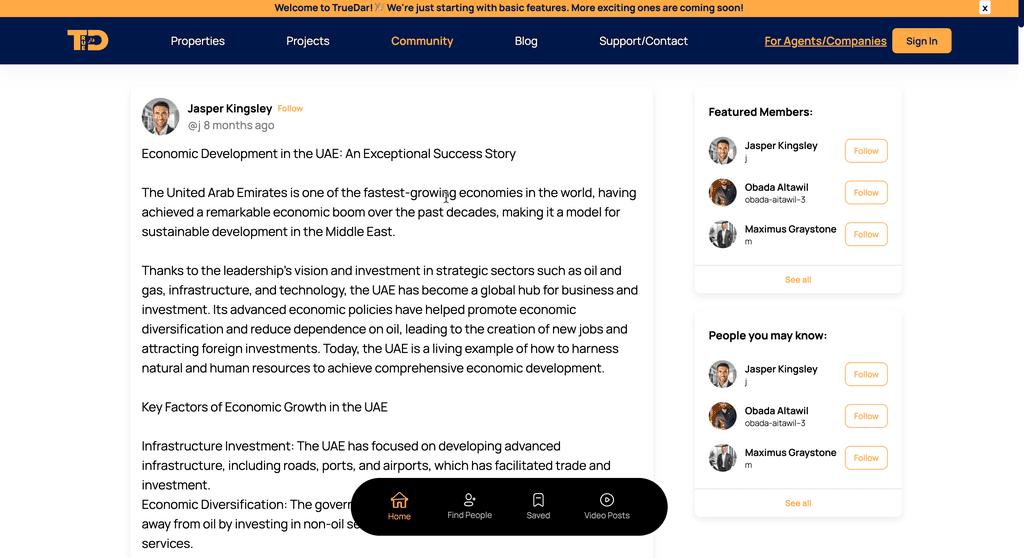See all Featured Members
The width and height of the screenshot is (1024, 558).
(798, 280)
